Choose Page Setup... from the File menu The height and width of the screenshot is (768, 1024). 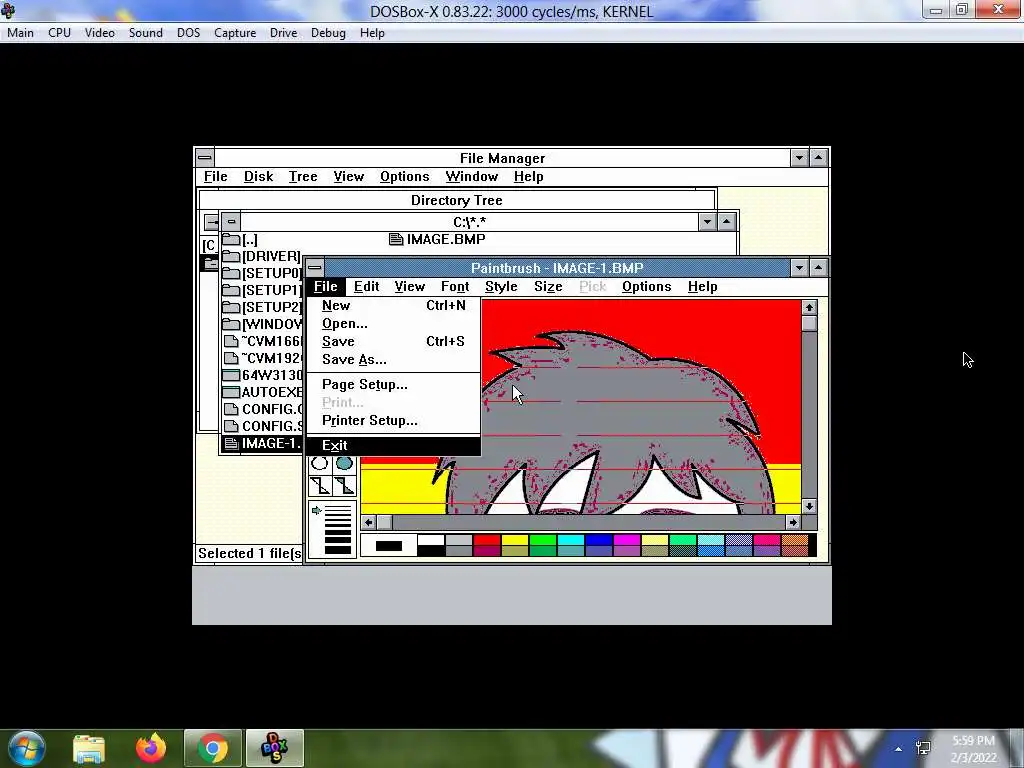[x=394, y=384]
